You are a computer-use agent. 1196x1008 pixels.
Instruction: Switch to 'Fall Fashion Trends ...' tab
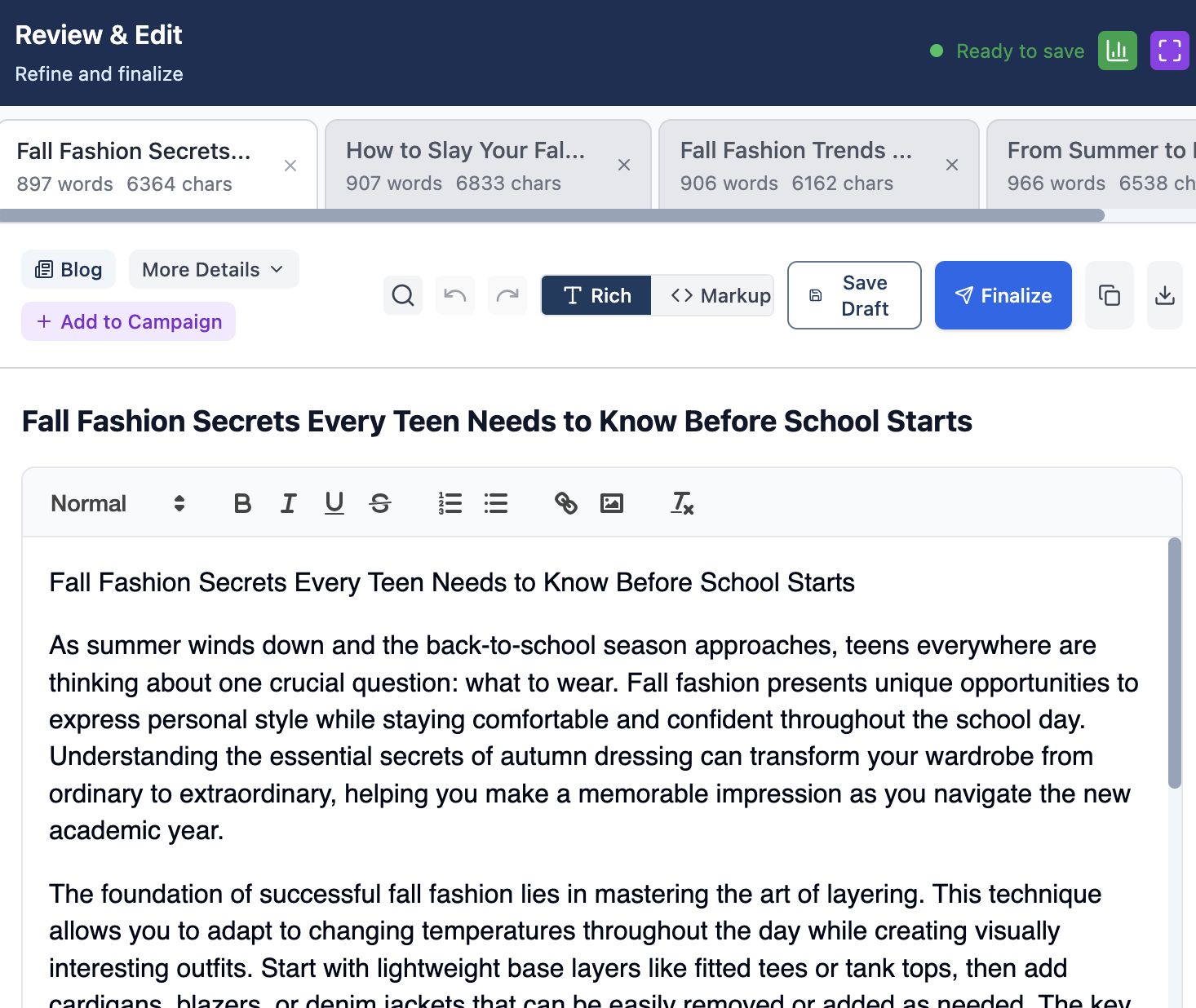tap(796, 166)
